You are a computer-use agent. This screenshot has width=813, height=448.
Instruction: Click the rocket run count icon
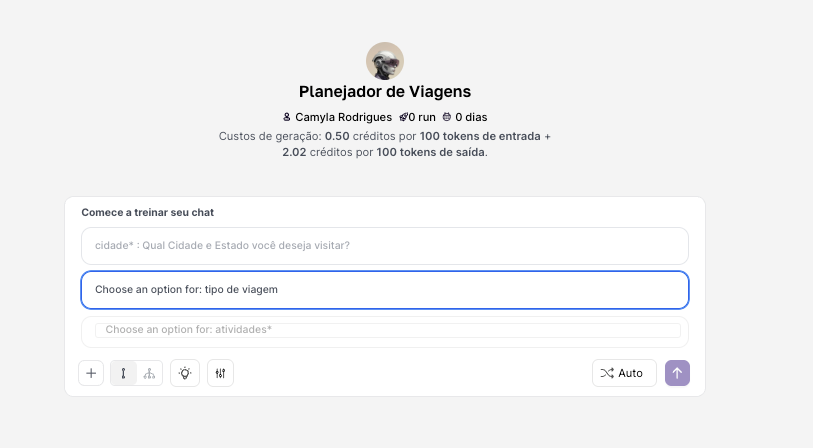pos(402,117)
